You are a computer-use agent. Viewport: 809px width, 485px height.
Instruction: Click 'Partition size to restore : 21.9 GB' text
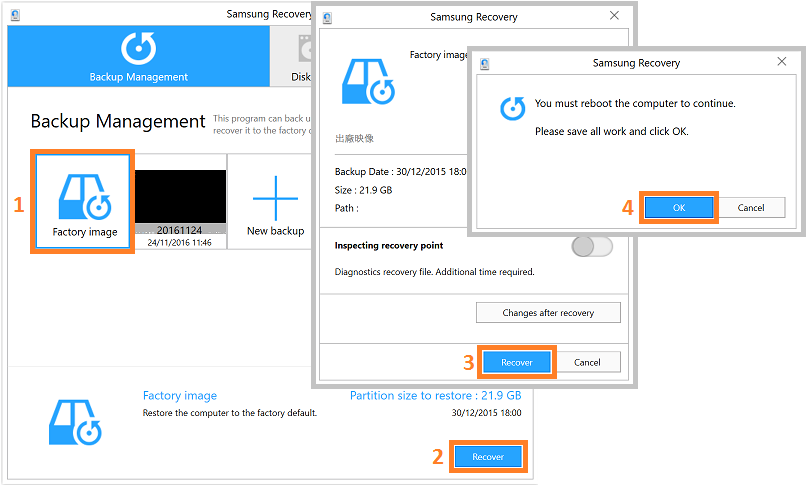point(435,396)
